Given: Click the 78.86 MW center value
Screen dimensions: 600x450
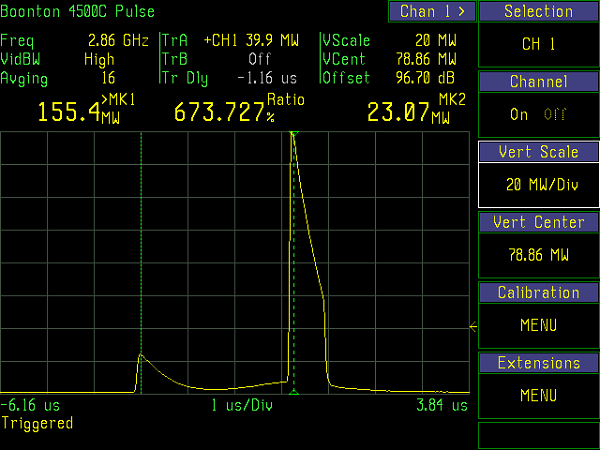Looking at the screenshot, I should click(x=538, y=255).
